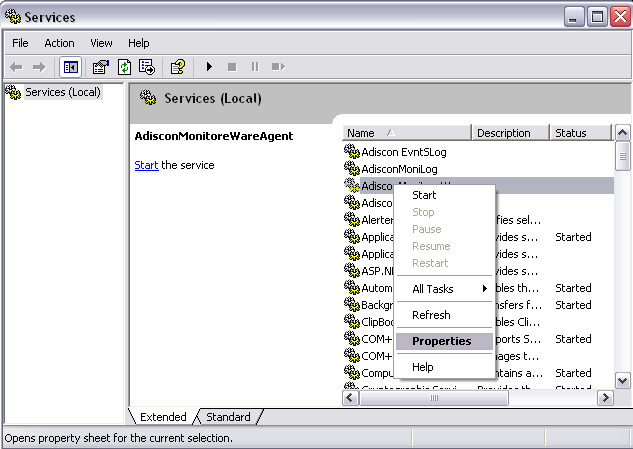The image size is (633, 449).
Task: Click Start the service link
Action: tap(146, 165)
